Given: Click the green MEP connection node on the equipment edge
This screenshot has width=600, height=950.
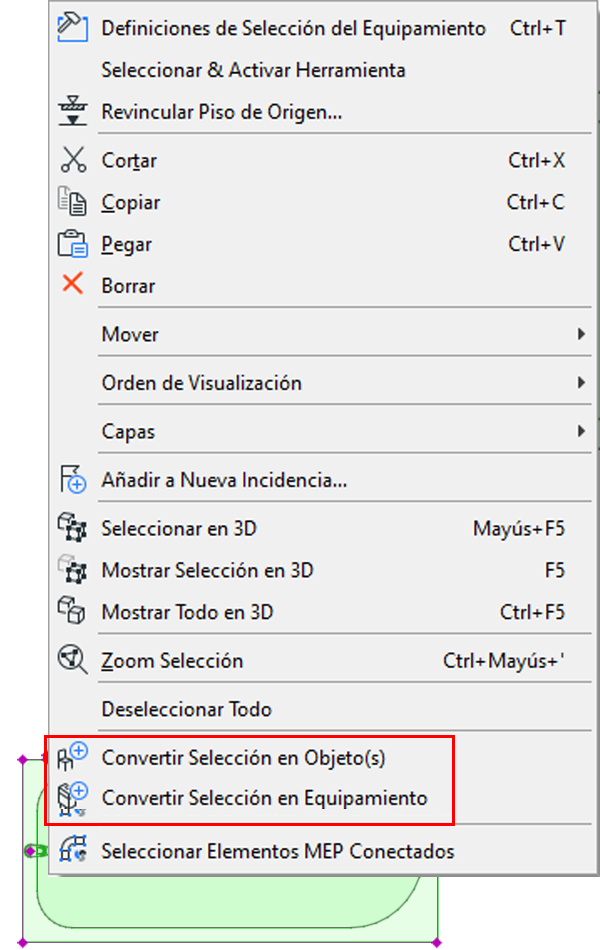Looking at the screenshot, I should click(x=31, y=851).
